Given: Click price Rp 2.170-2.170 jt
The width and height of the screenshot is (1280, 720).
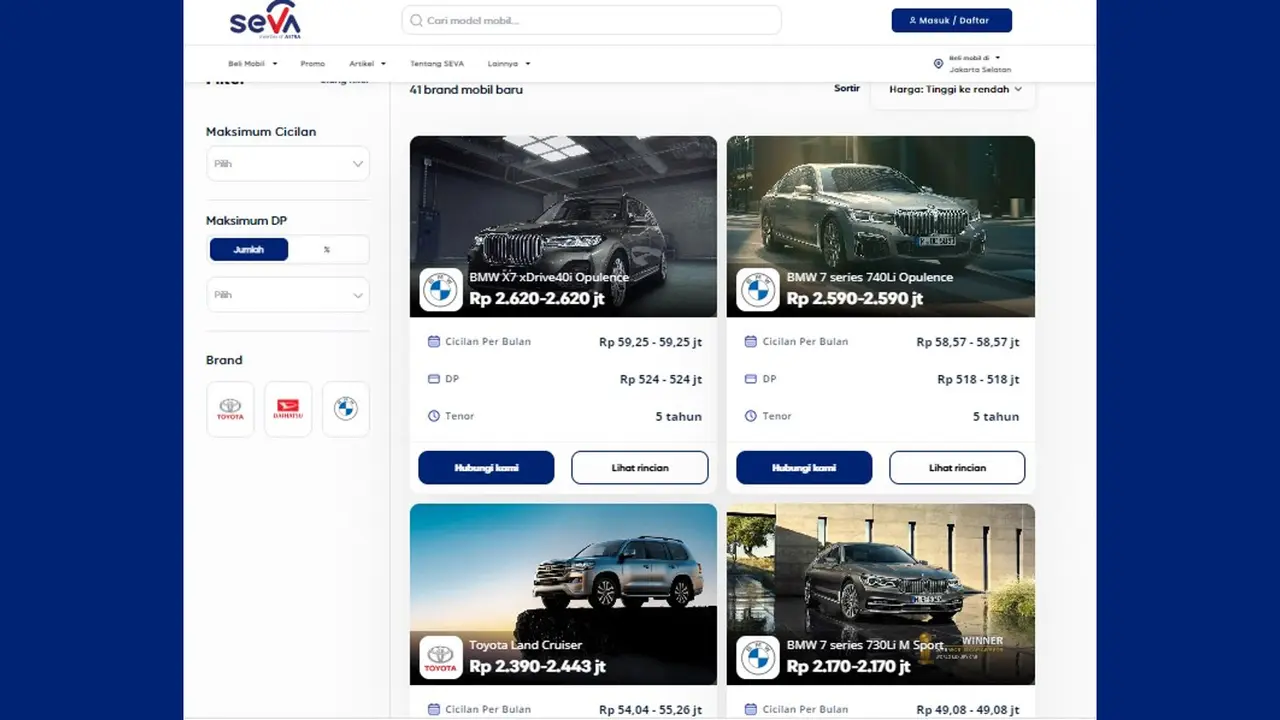Looking at the screenshot, I should (x=849, y=666).
